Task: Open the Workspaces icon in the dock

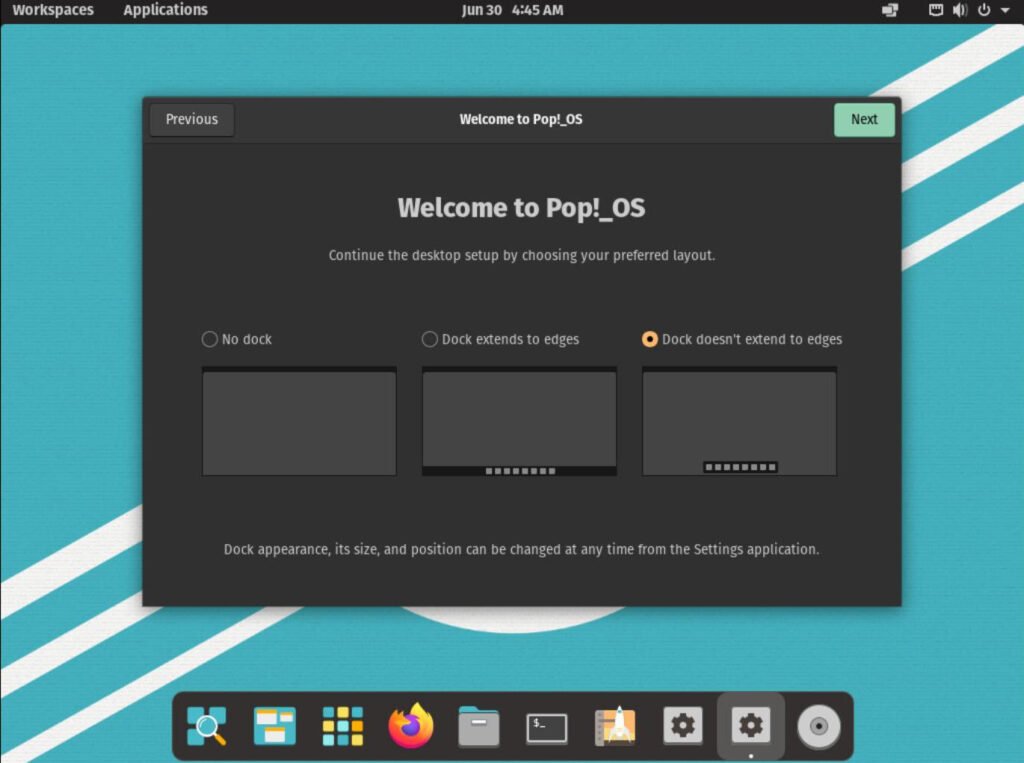Action: pyautogui.click(x=274, y=726)
